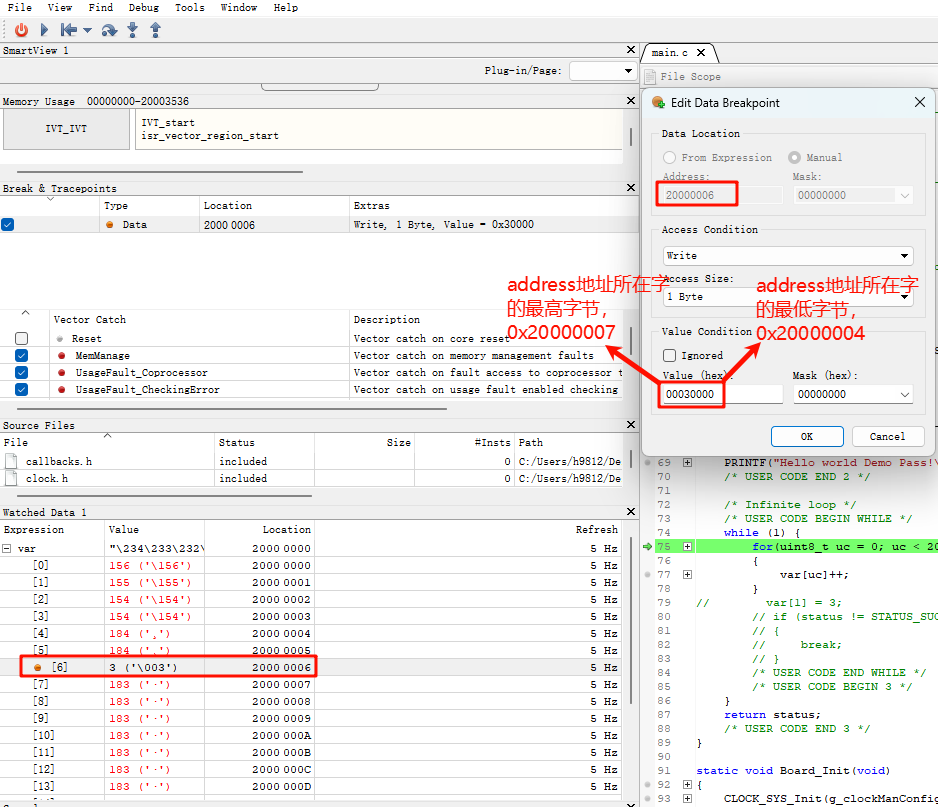Close the main.c editor tab
The height and width of the screenshot is (807, 938).
[x=702, y=52]
